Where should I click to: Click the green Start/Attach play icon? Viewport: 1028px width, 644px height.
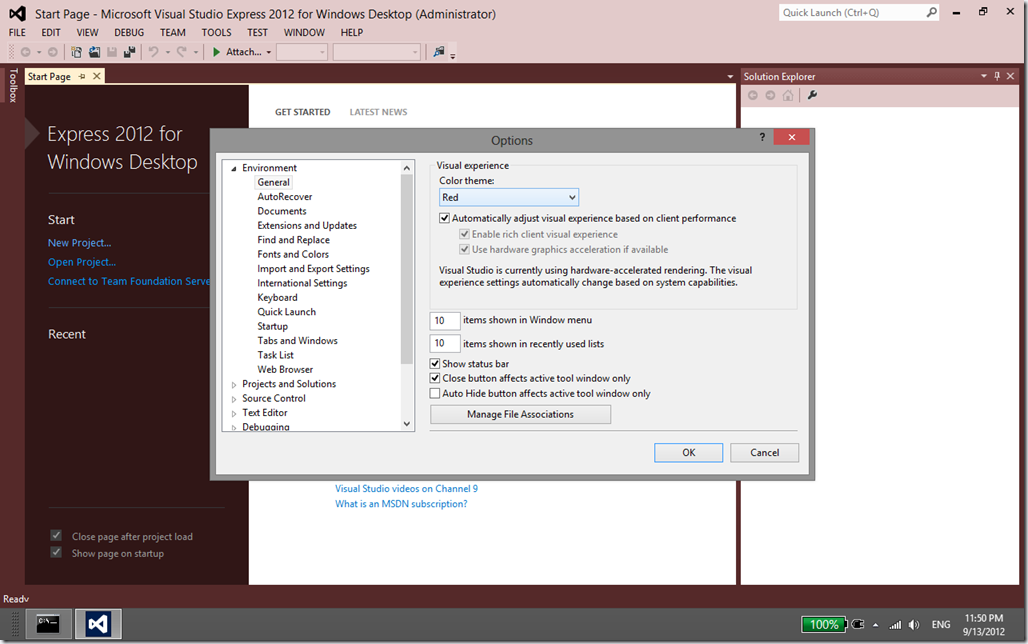click(216, 52)
